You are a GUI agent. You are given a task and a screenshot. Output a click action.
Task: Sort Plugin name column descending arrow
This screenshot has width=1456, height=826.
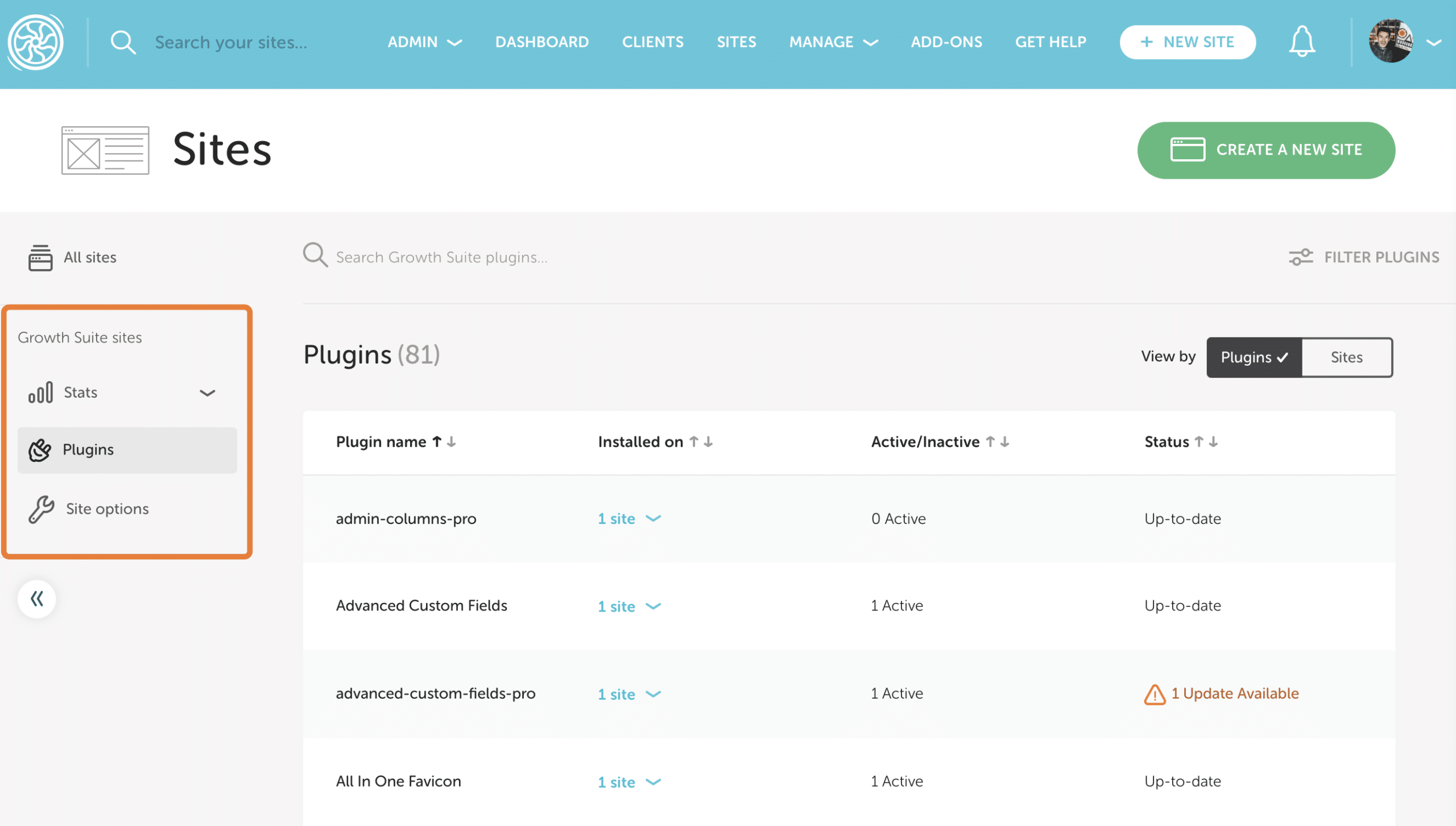(x=452, y=442)
